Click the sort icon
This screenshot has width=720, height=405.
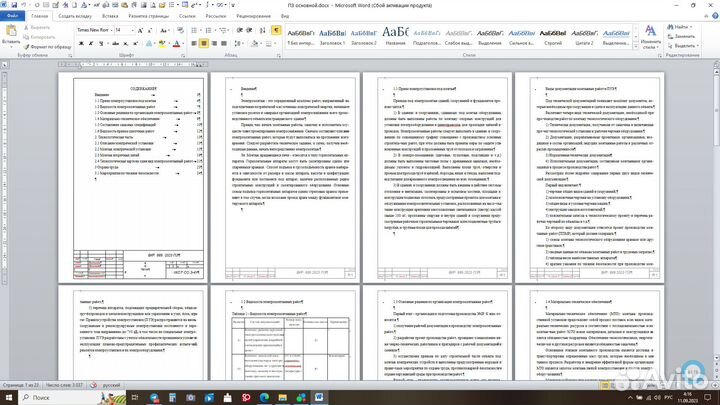coord(263,30)
